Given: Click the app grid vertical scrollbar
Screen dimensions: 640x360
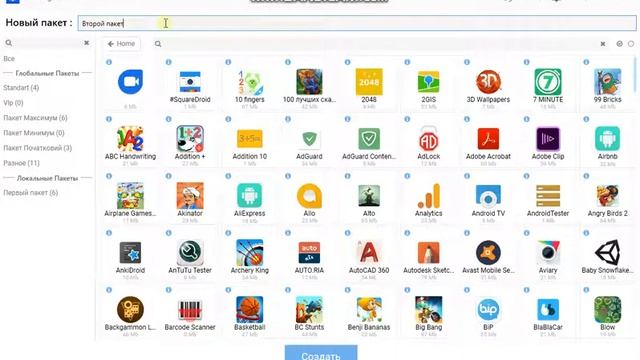Looking at the screenshot, I should point(636,76).
